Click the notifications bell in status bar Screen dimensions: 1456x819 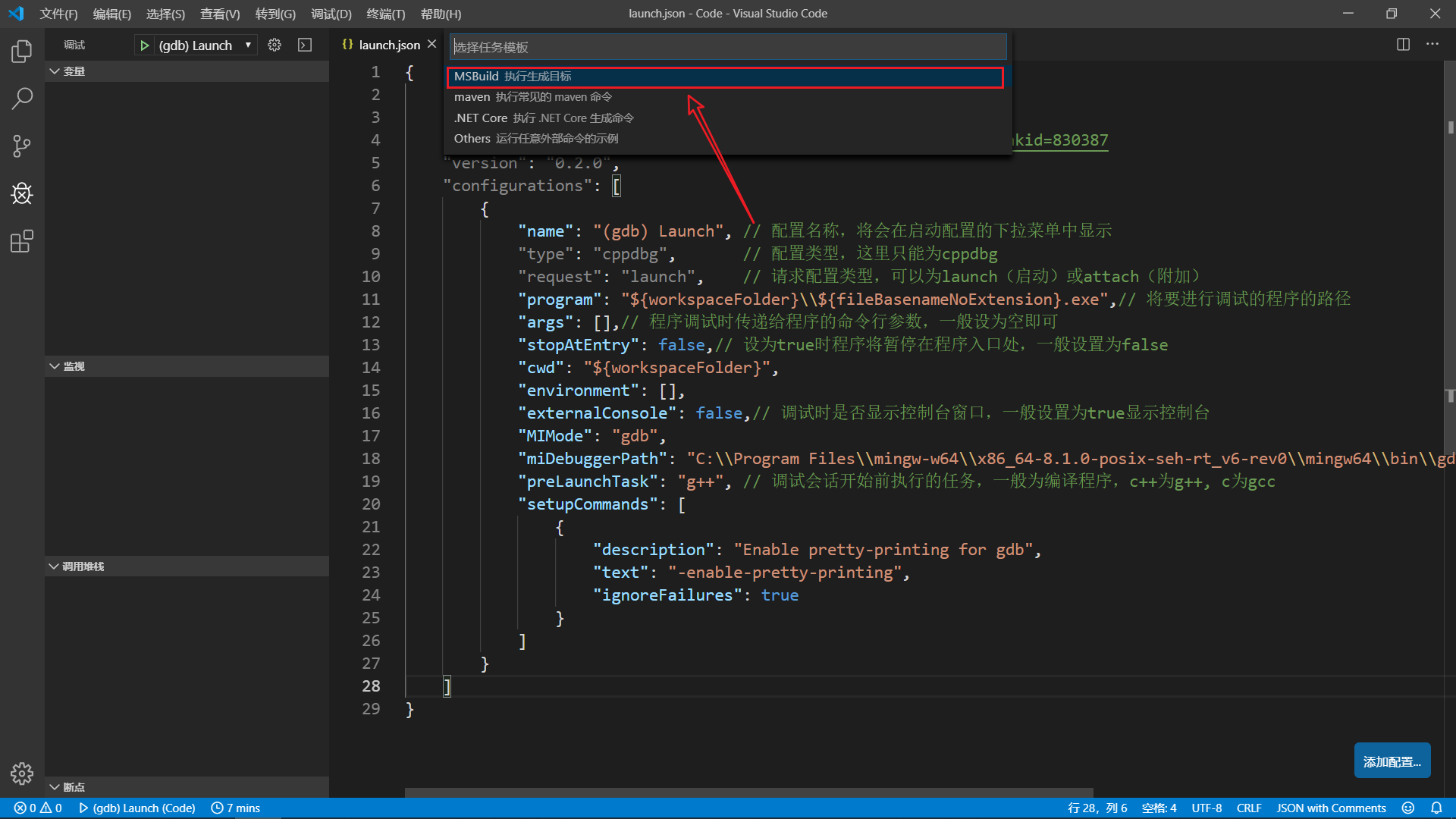1436,808
